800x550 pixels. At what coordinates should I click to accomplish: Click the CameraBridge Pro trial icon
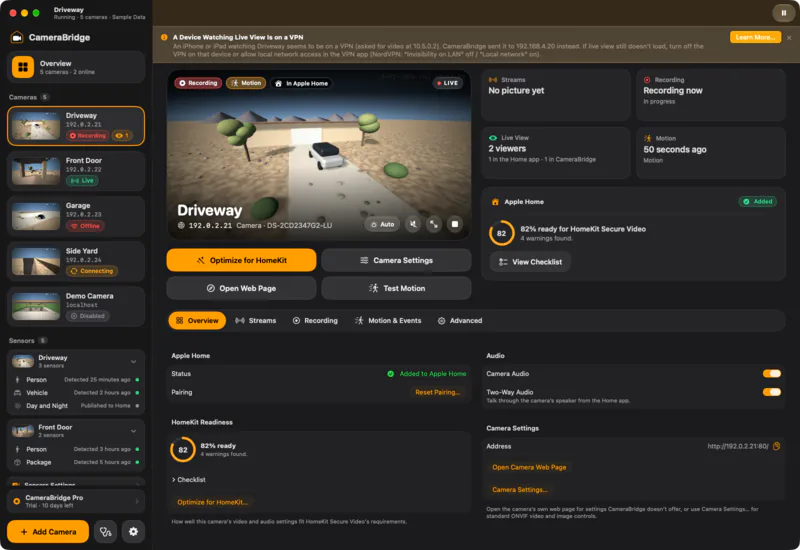click(x=17, y=502)
